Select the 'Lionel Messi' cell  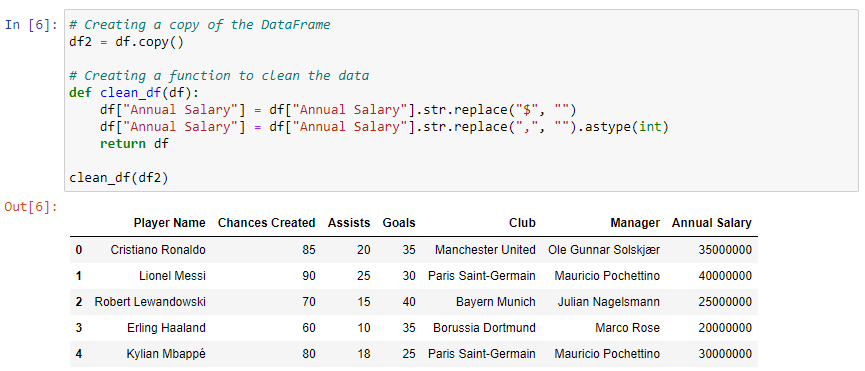(172, 276)
